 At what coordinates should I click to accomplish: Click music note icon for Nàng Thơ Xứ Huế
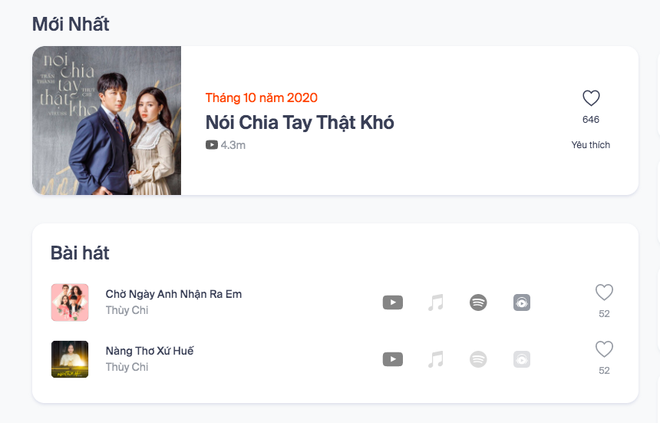436,359
